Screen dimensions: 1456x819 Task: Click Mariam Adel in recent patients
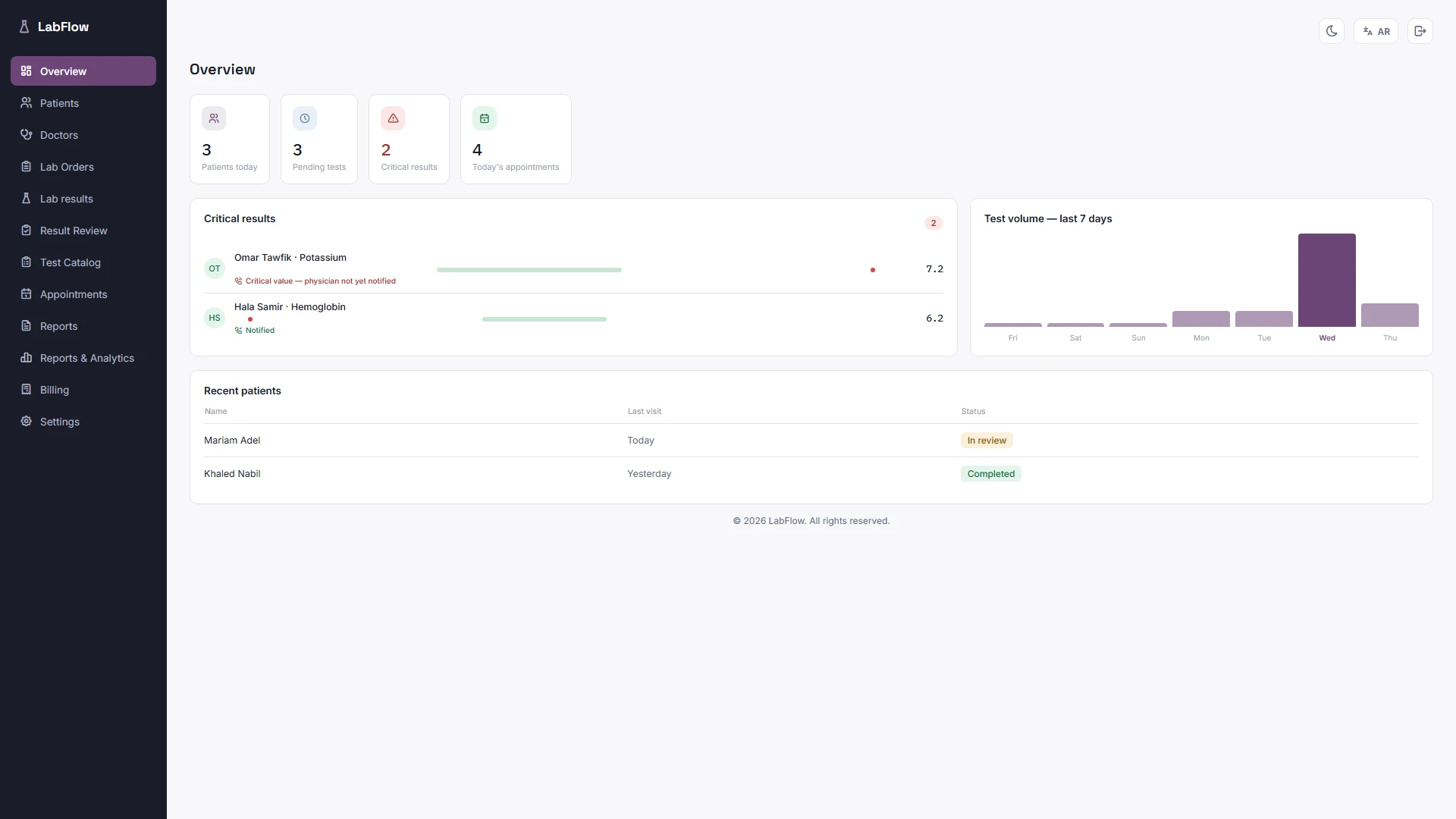(232, 441)
